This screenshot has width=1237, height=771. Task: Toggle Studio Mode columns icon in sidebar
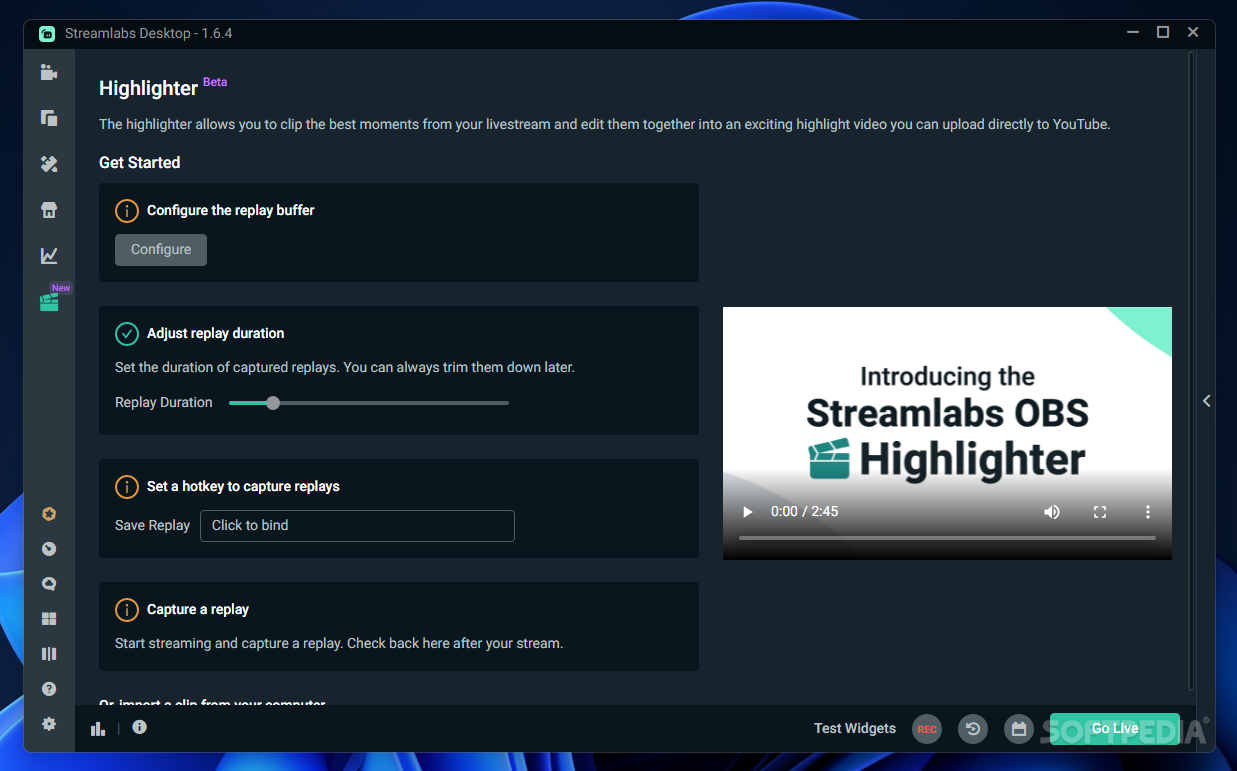pos(49,654)
